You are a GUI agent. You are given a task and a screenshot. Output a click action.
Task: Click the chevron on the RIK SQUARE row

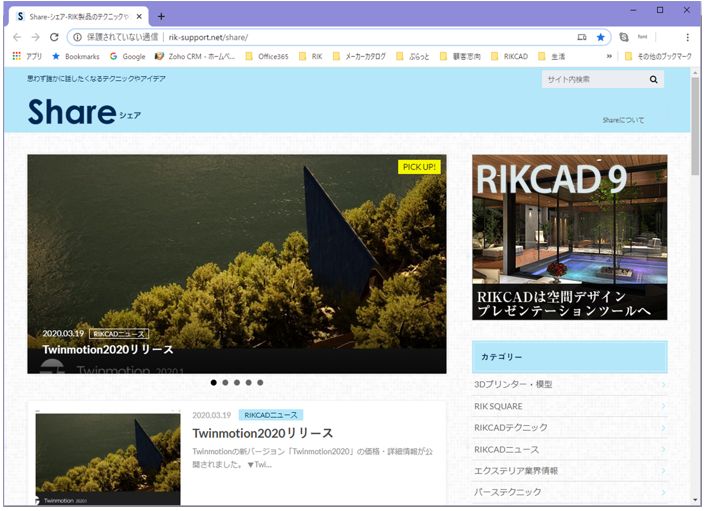click(663, 406)
